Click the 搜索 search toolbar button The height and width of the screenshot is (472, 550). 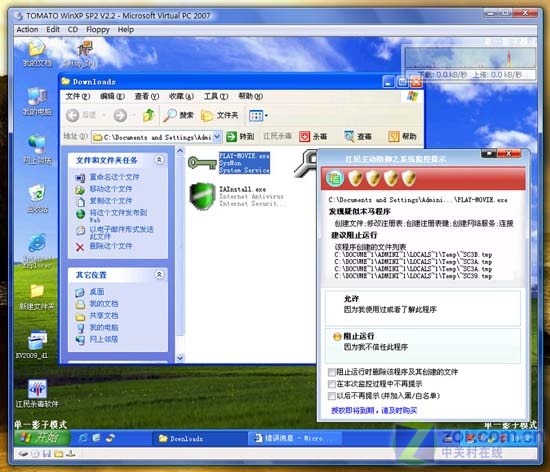[x=179, y=115]
